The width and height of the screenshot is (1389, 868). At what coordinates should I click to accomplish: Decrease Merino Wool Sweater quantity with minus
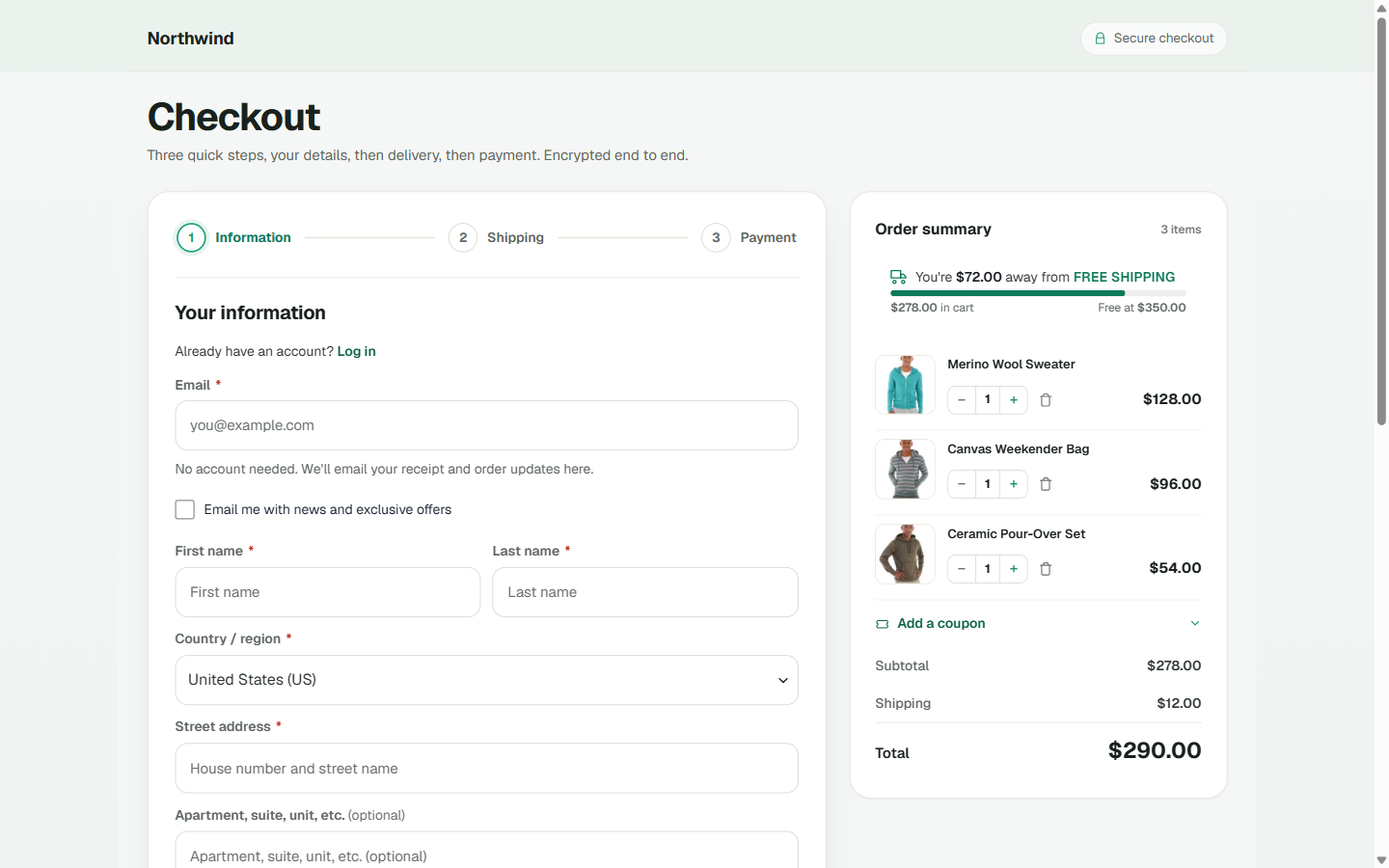(x=962, y=399)
